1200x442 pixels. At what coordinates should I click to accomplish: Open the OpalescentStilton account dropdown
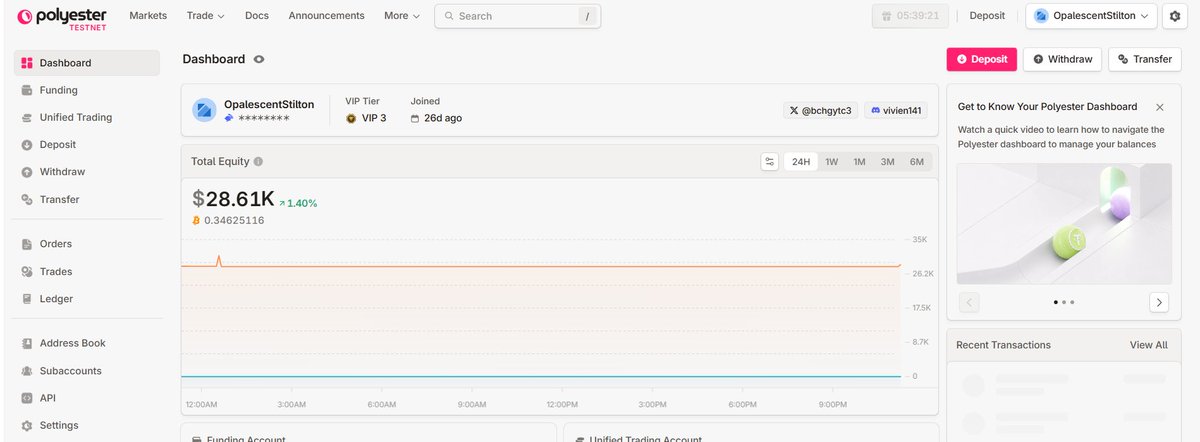1091,16
